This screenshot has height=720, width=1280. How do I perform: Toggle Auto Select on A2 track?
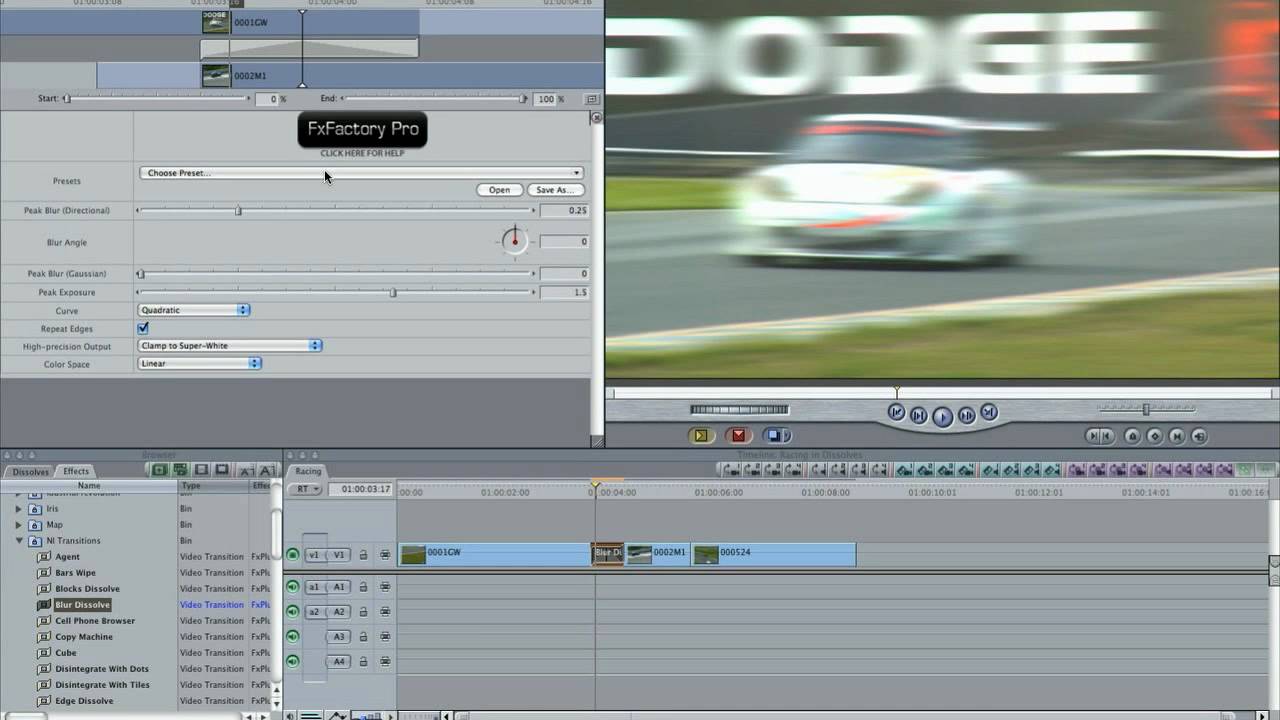pos(385,611)
